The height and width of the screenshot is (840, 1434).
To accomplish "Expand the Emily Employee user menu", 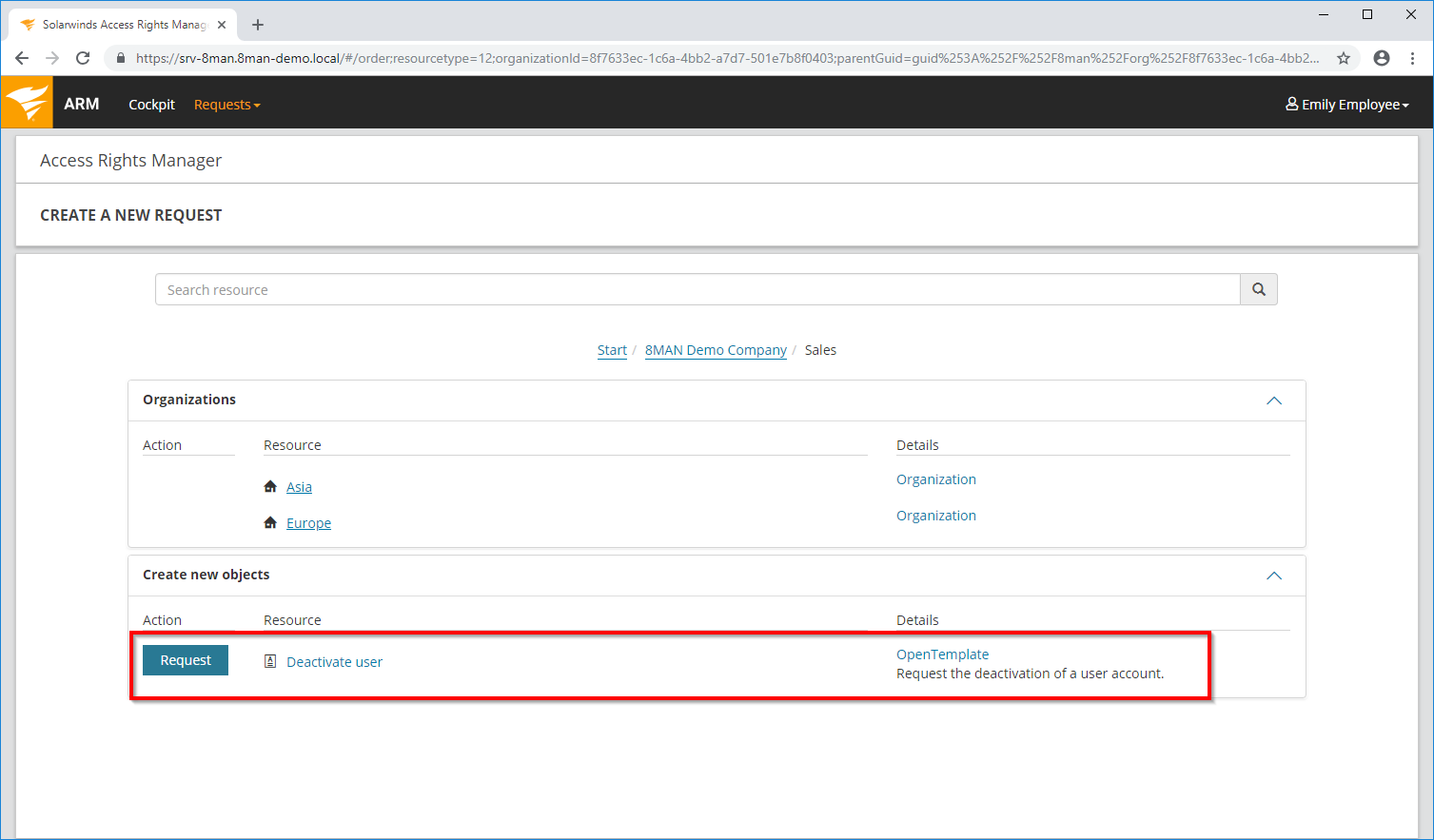I will [x=1346, y=105].
